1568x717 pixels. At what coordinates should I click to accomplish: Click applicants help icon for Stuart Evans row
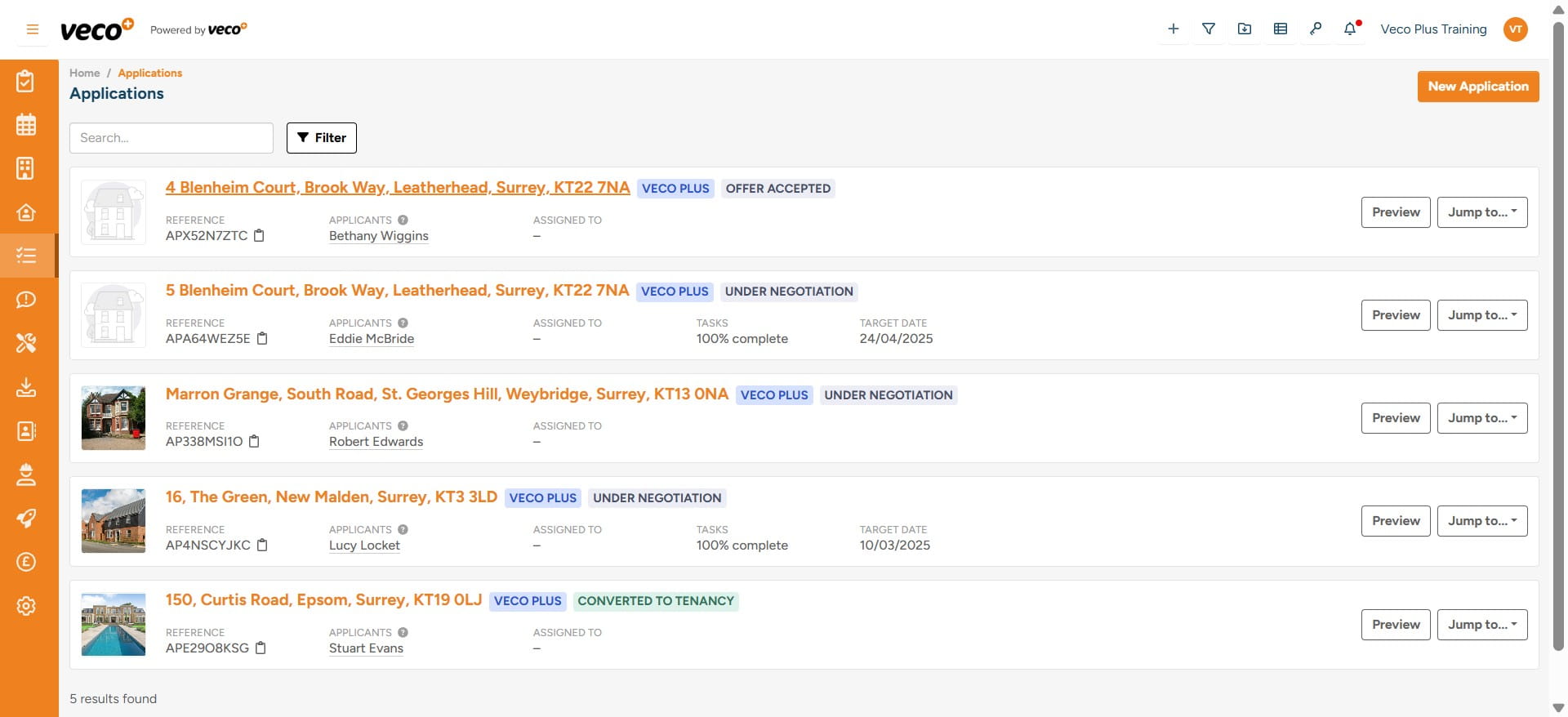403,633
